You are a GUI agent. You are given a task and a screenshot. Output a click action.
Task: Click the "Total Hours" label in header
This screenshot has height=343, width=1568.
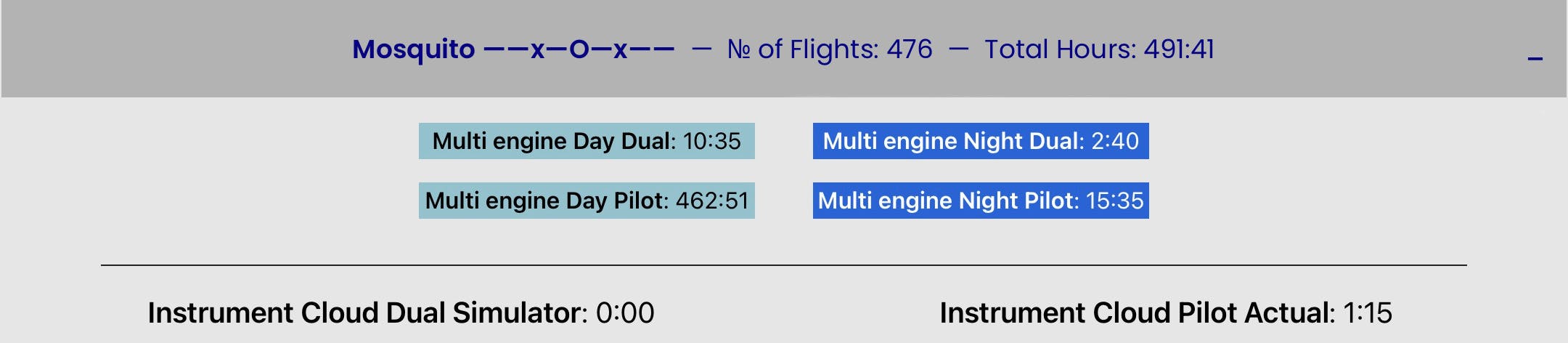[x=1059, y=49]
